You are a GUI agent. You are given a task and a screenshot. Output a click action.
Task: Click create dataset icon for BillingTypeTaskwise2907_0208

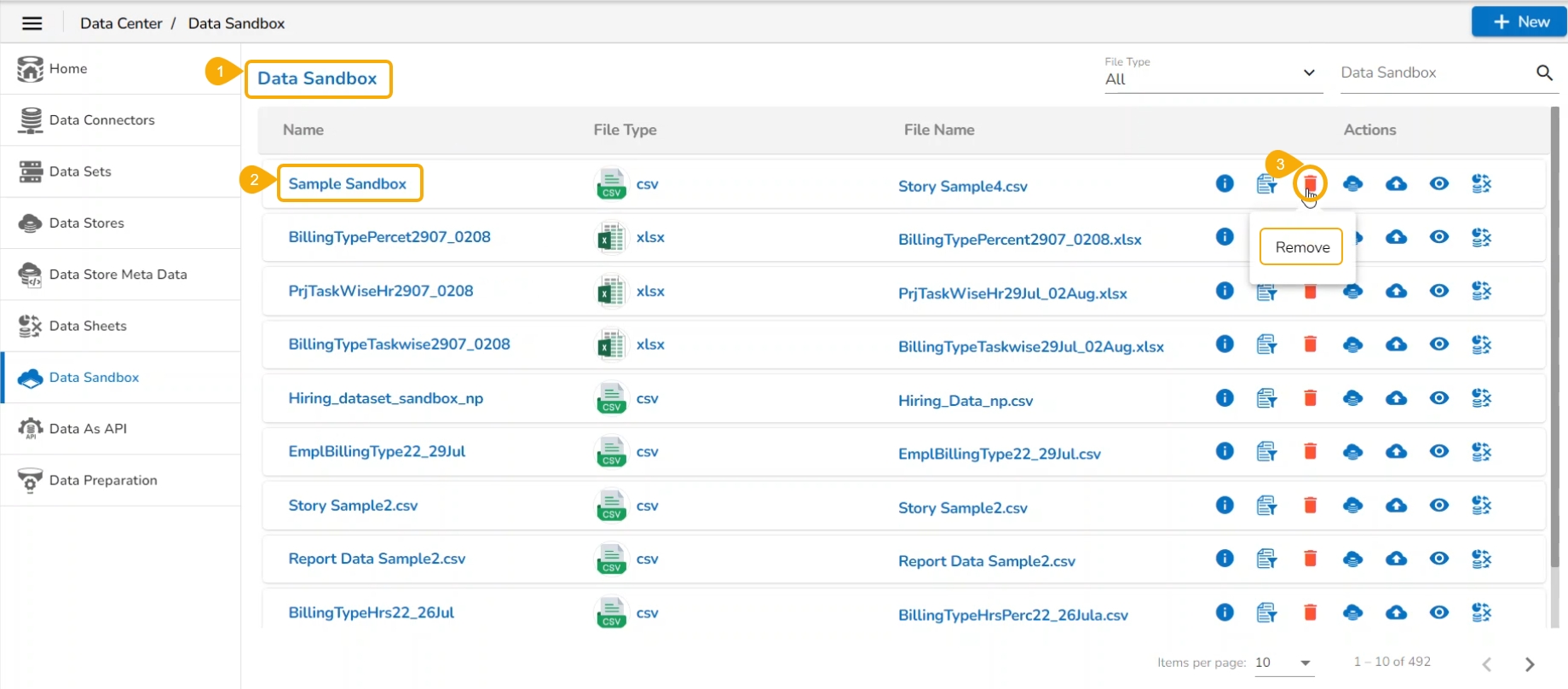pyautogui.click(x=1266, y=344)
